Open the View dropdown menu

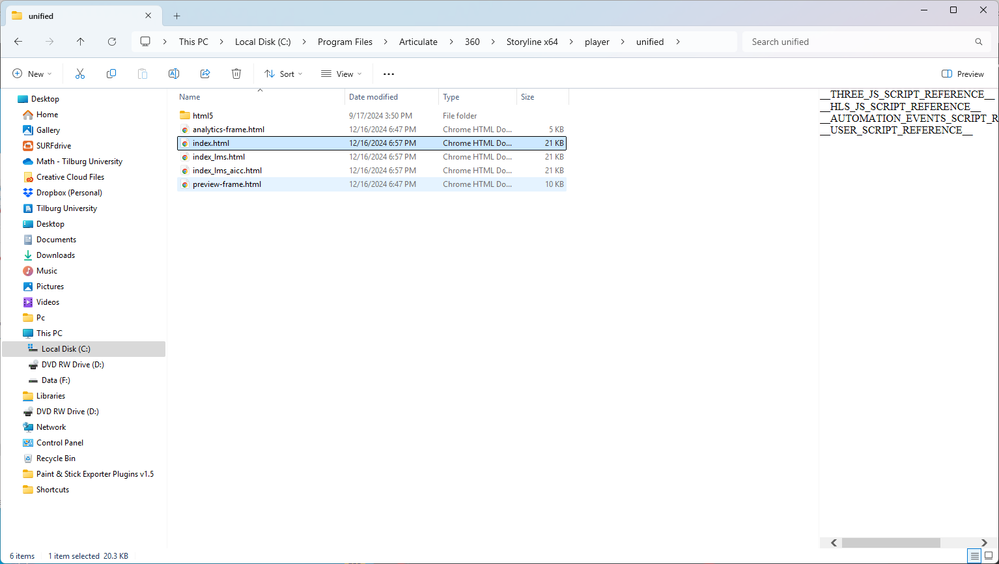[342, 74]
